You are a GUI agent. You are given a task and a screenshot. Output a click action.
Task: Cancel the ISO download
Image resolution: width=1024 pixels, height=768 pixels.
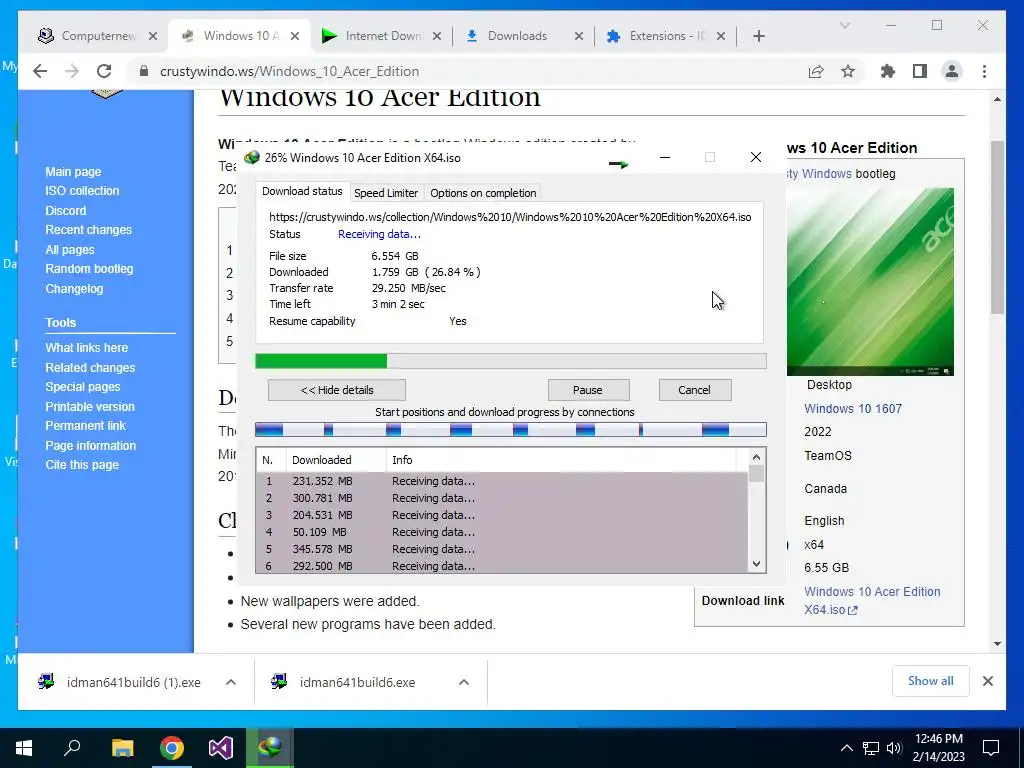(694, 390)
